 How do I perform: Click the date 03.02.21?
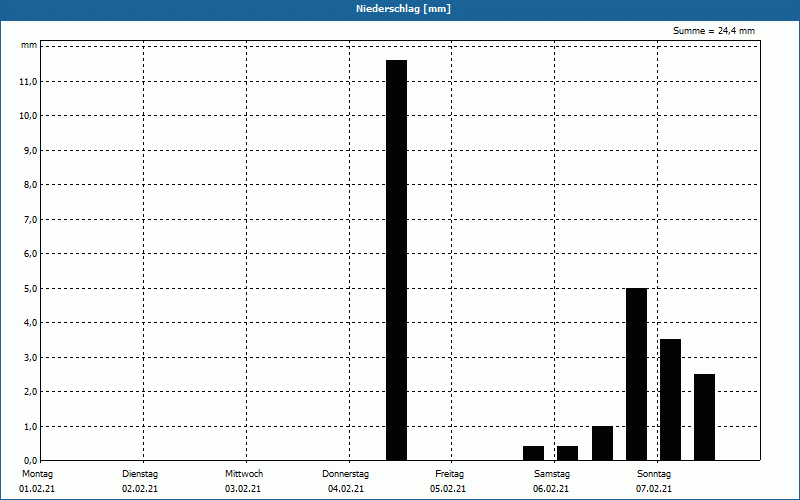[243, 489]
